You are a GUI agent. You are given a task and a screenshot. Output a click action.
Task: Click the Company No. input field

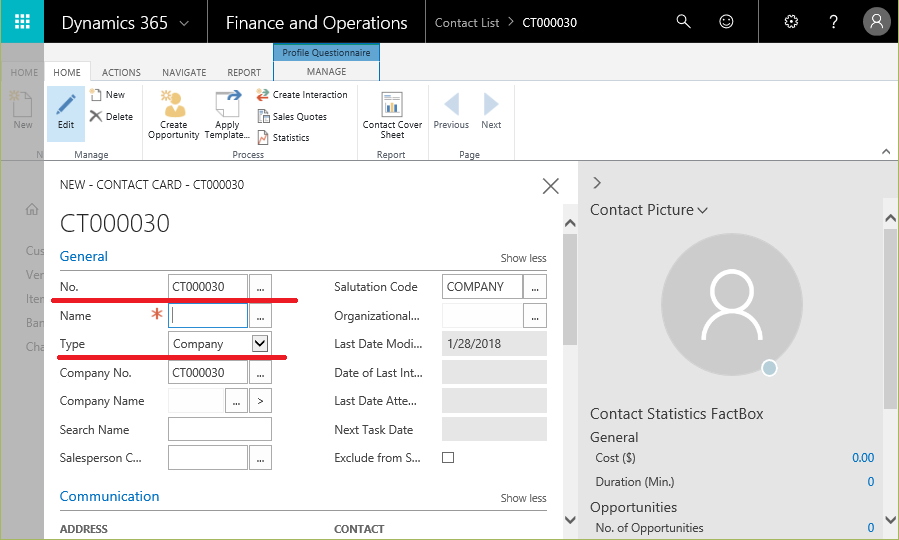(208, 373)
